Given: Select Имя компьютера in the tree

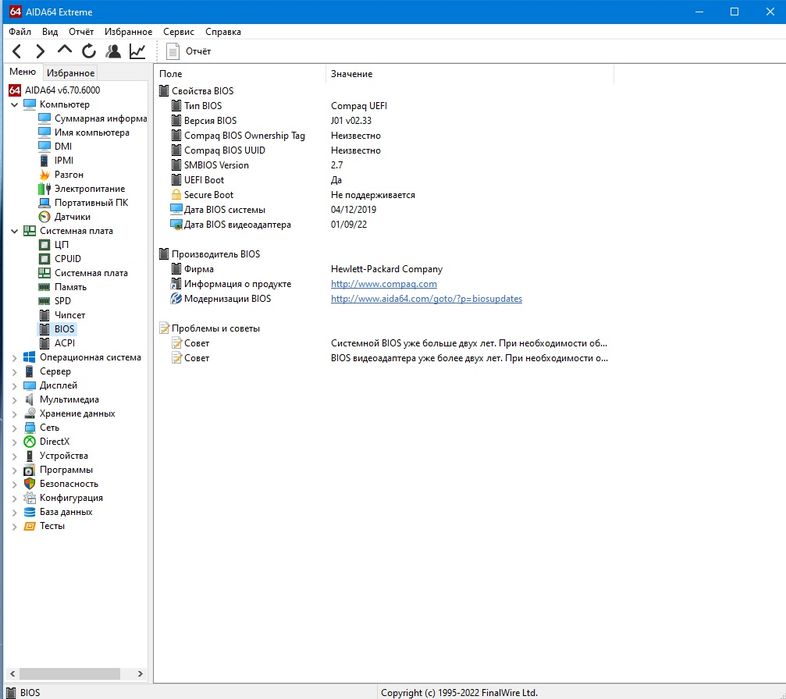Looking at the screenshot, I should click(x=92, y=132).
